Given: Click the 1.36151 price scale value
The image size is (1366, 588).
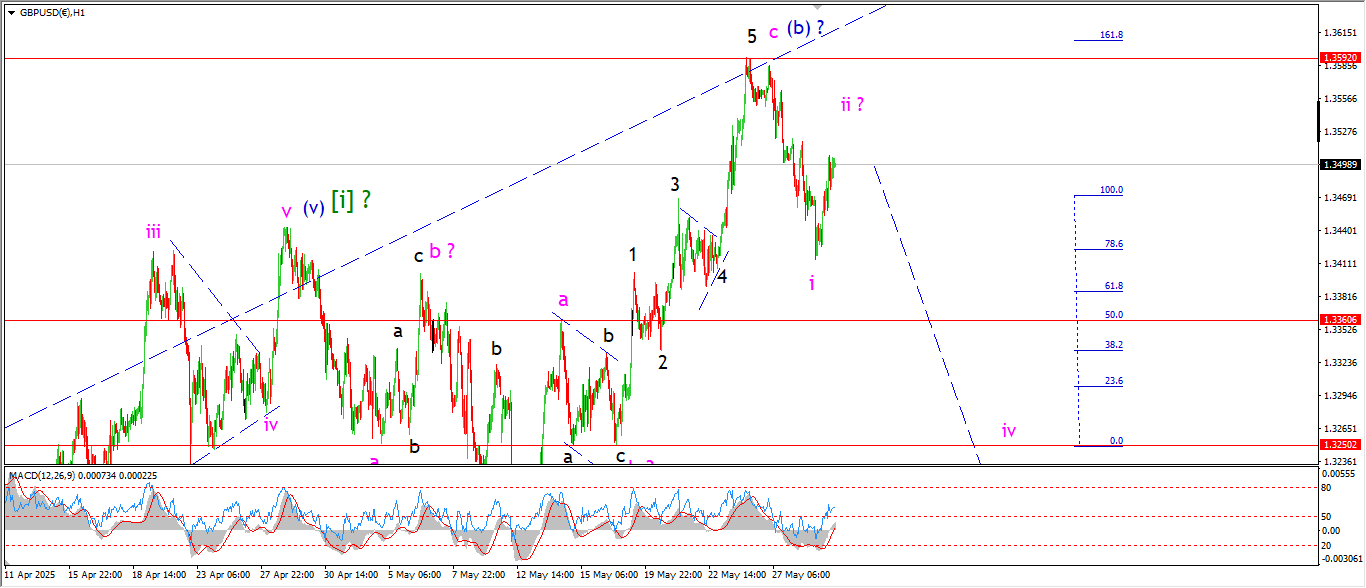Looking at the screenshot, I should [1337, 33].
